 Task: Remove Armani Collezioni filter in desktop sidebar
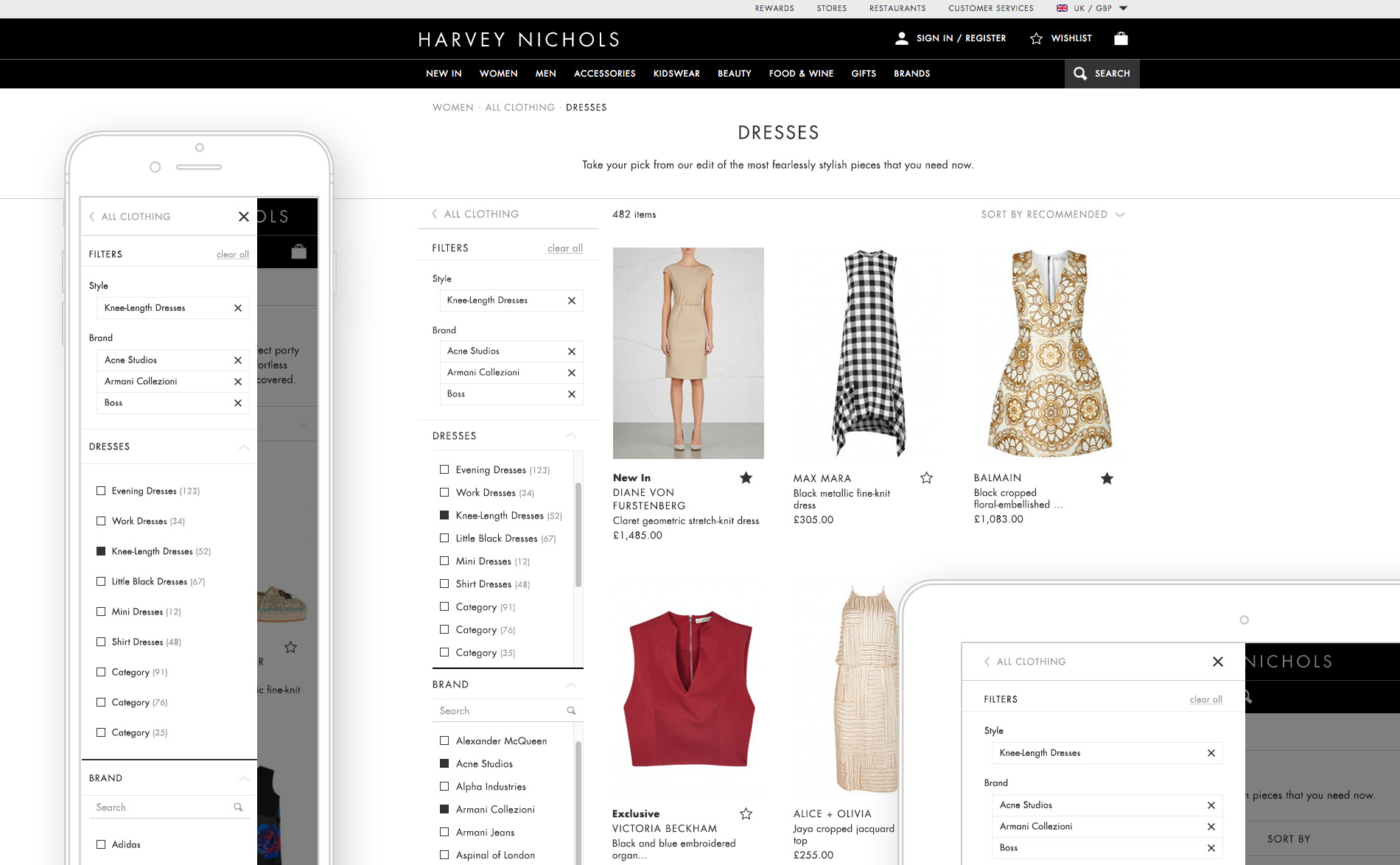(572, 373)
